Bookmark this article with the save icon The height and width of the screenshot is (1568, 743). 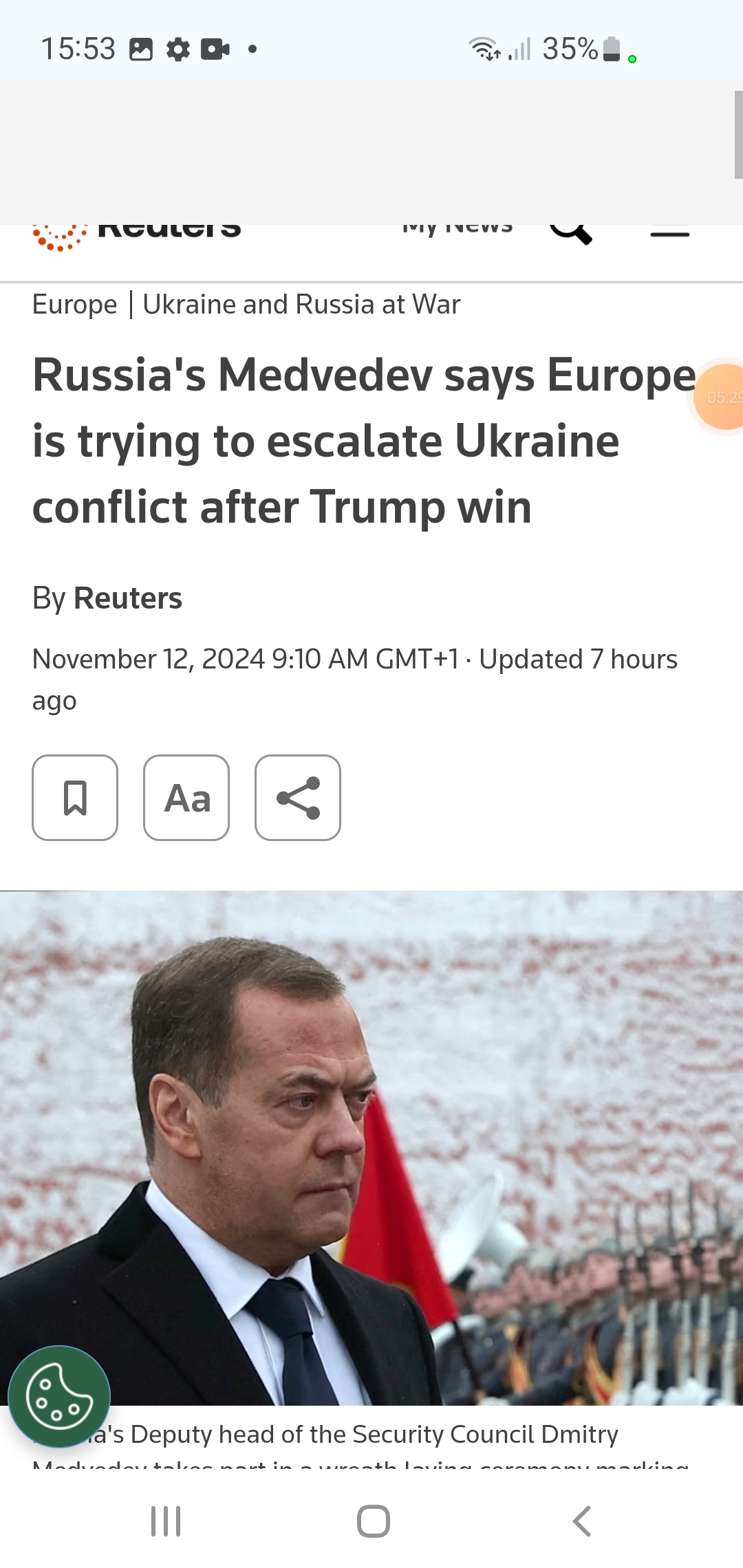coord(75,798)
